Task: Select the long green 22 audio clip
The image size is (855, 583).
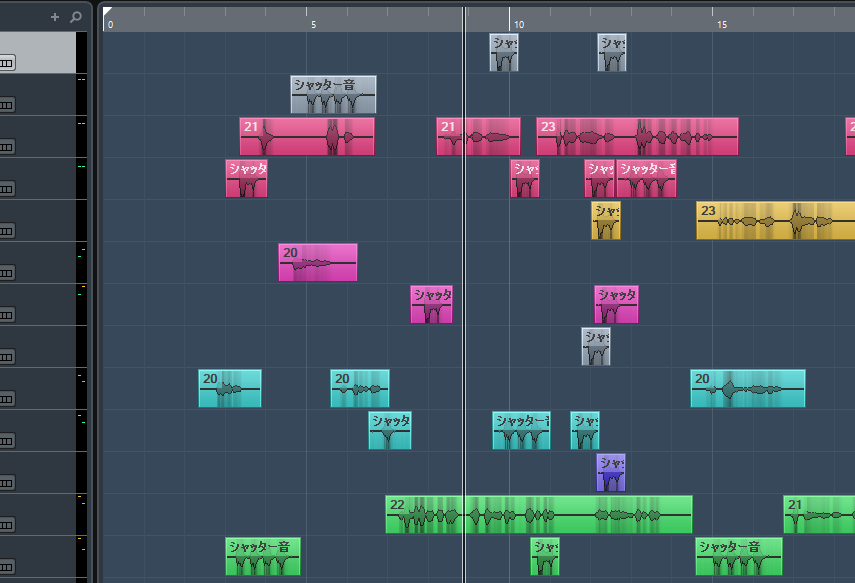Action: coord(539,514)
